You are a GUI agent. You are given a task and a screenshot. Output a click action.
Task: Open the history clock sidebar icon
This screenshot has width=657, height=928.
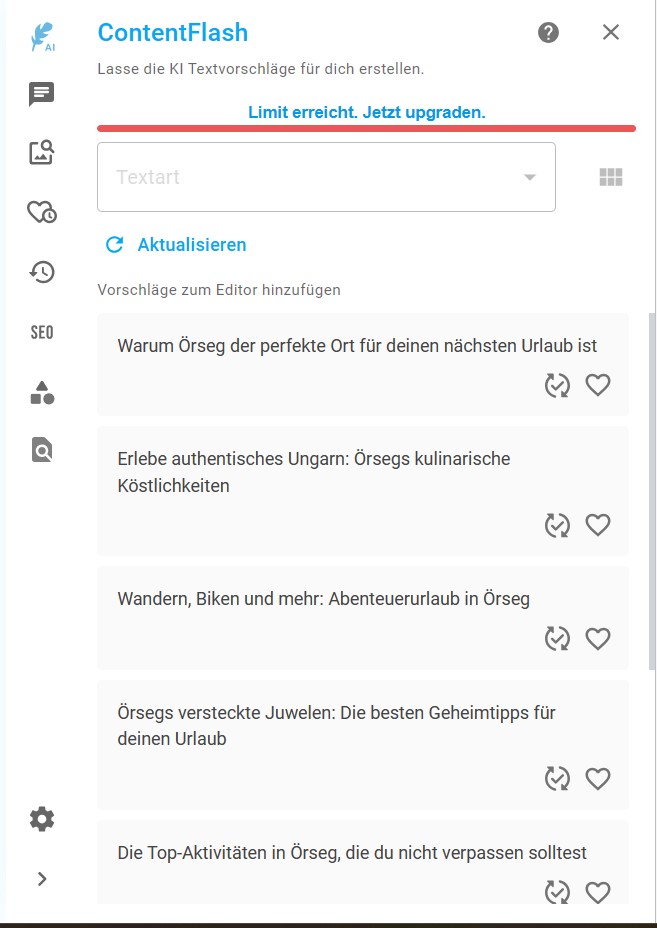(42, 272)
